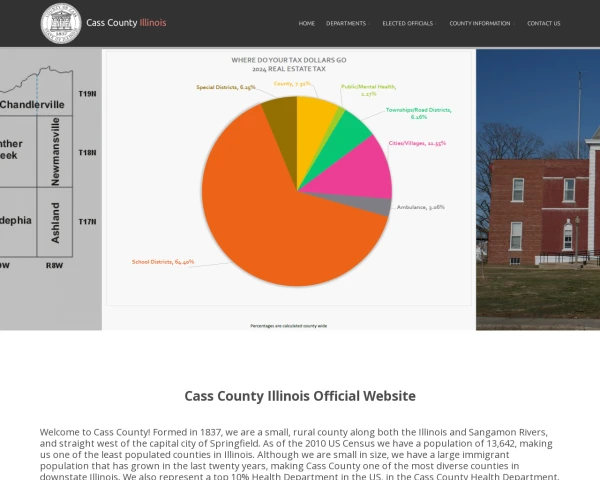This screenshot has height=480, width=600.
Task: Click 'Chandlerville' on the township map
Action: pyautogui.click(x=32, y=104)
